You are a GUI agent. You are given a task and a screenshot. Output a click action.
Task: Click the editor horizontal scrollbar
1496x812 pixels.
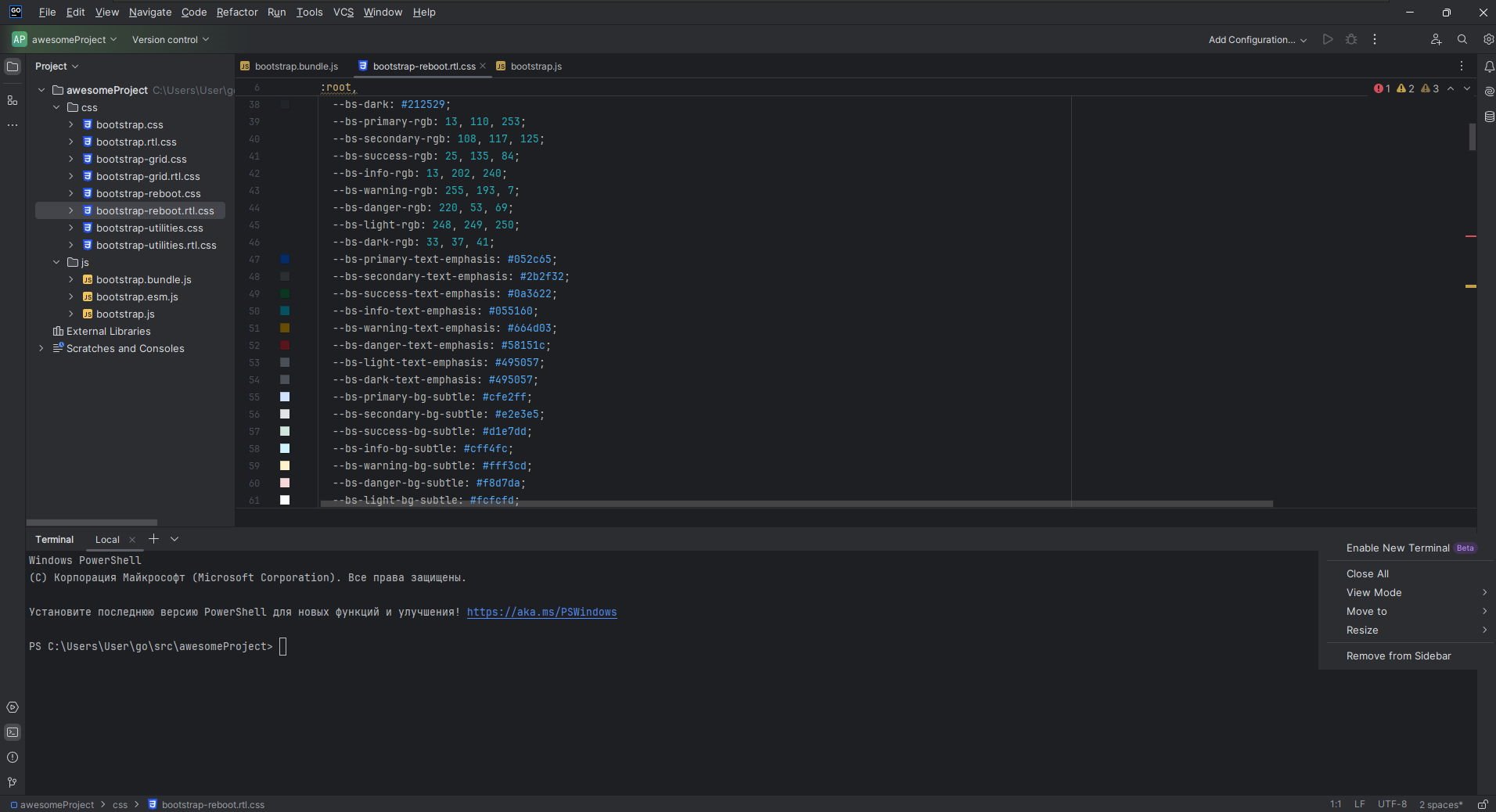tap(797, 503)
